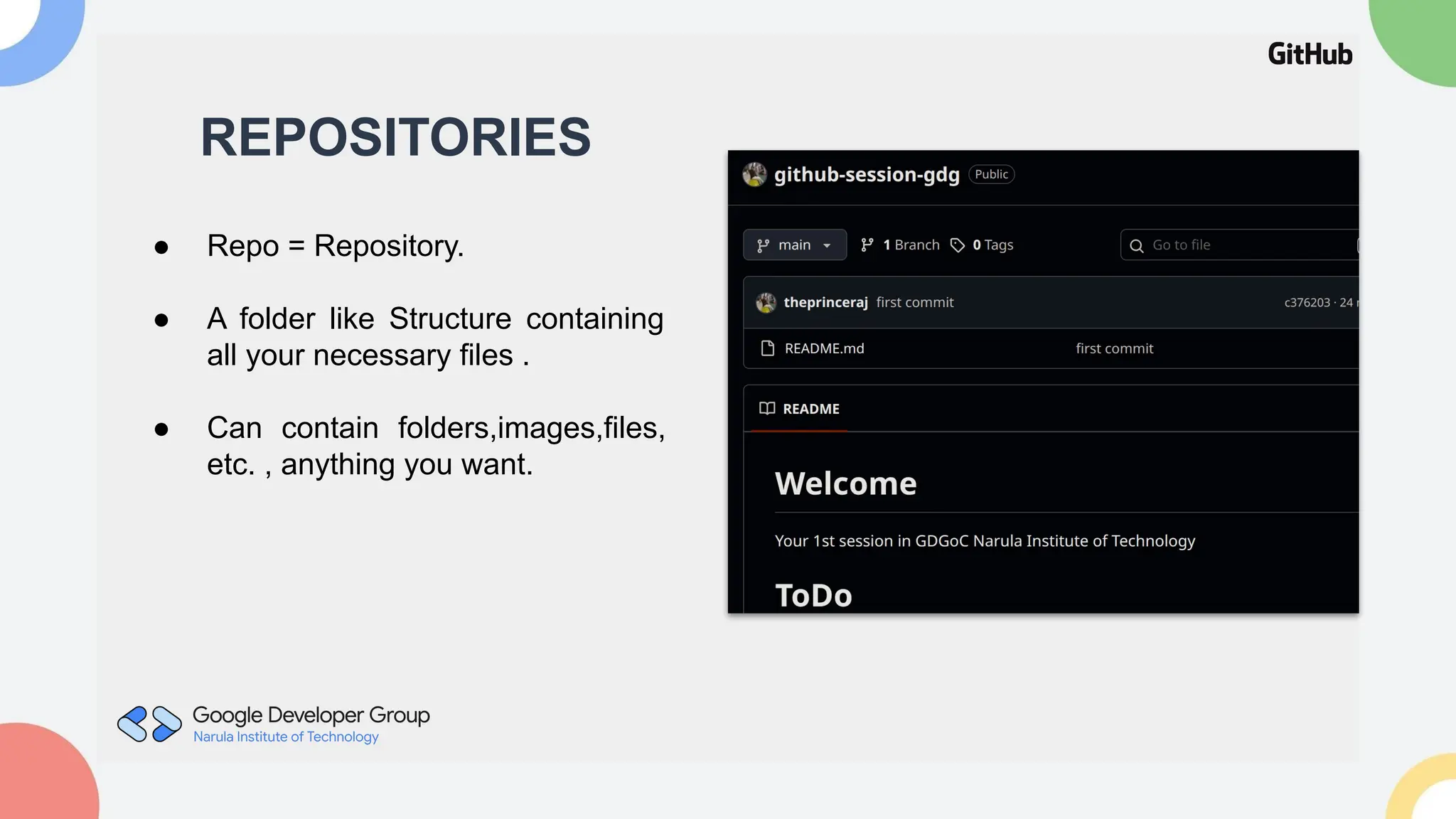Click the dropdown caret beside main
The image size is (1456, 819).
coord(827,245)
